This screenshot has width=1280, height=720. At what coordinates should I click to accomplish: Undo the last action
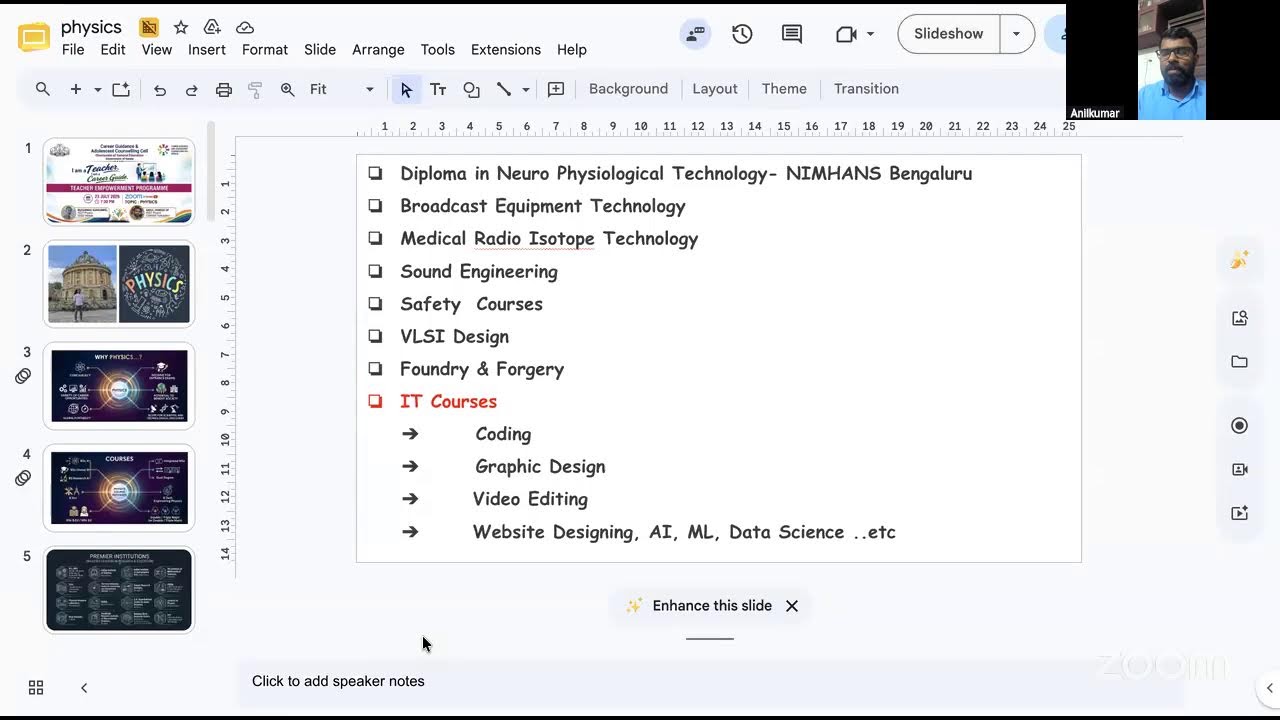point(160,89)
